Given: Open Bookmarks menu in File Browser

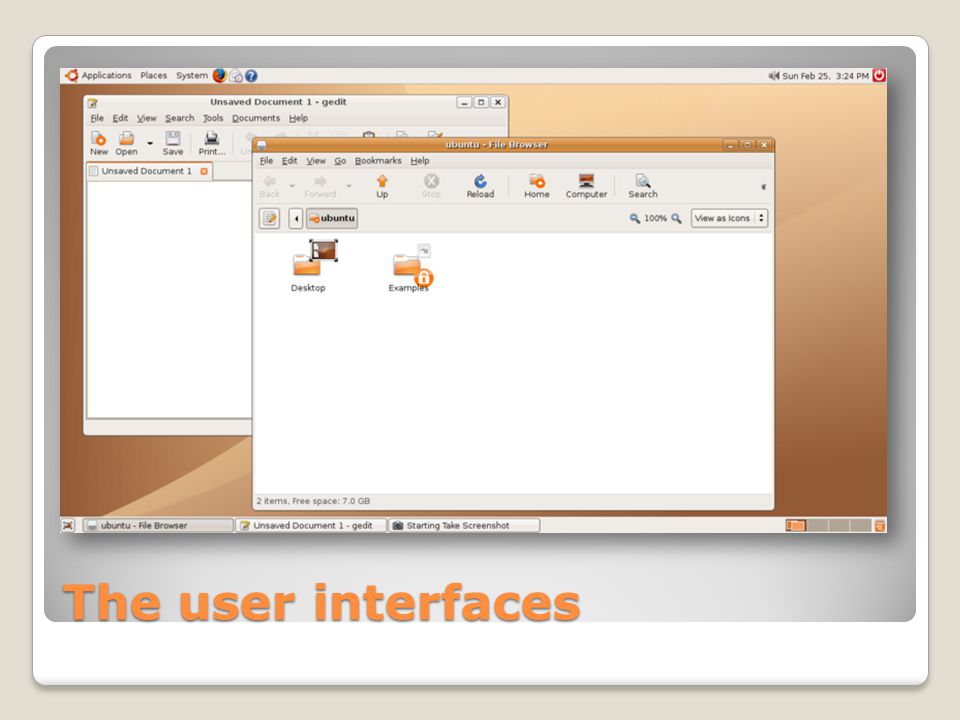Looking at the screenshot, I should tap(378, 160).
